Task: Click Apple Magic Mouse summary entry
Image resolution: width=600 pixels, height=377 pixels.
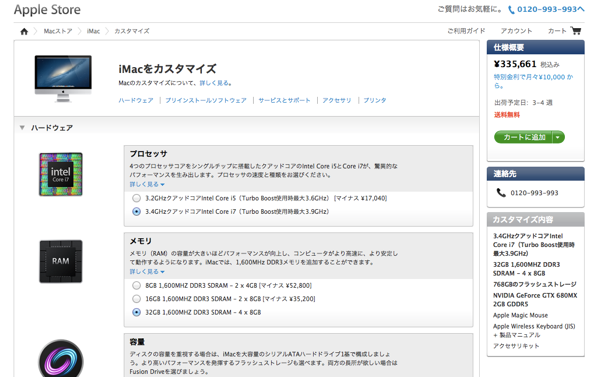Action: click(520, 315)
